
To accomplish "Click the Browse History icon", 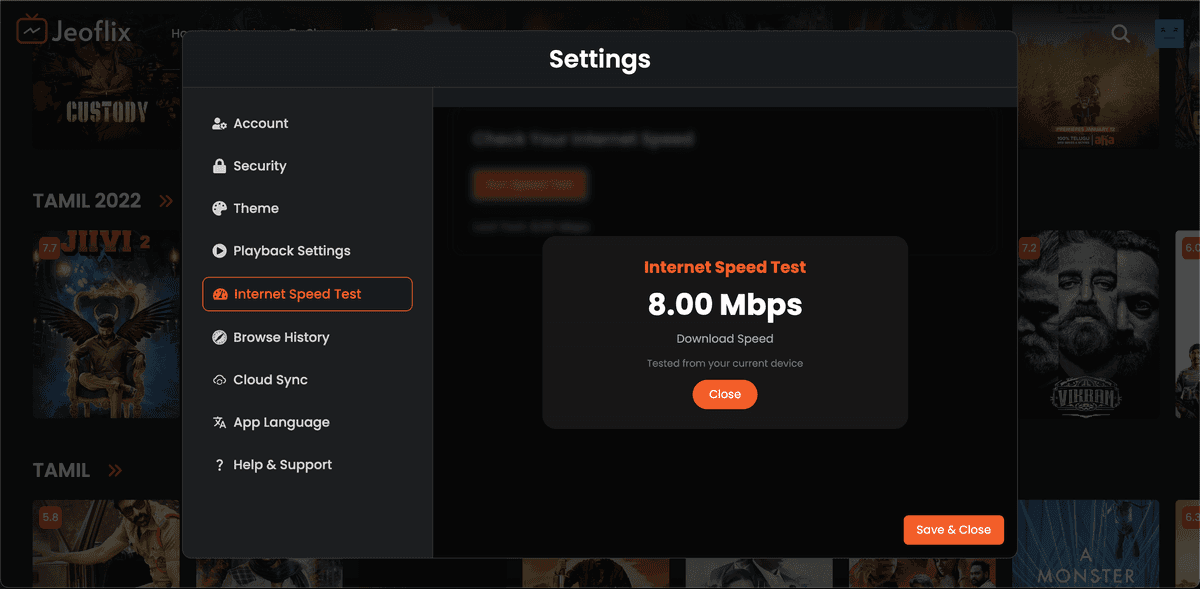I will [218, 337].
